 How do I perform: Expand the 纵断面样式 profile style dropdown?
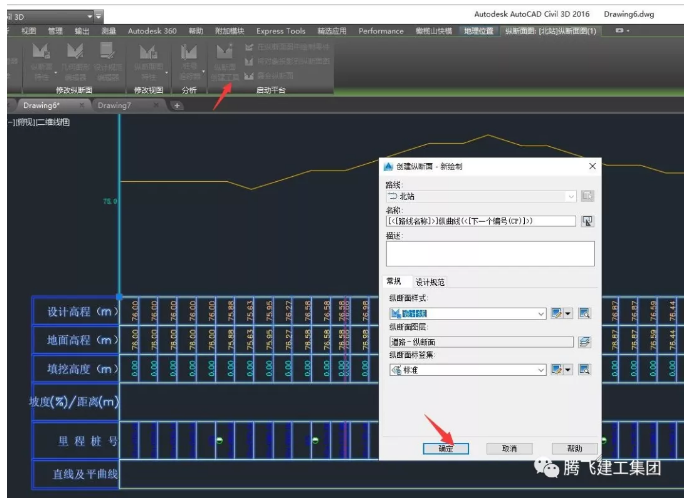(541, 314)
